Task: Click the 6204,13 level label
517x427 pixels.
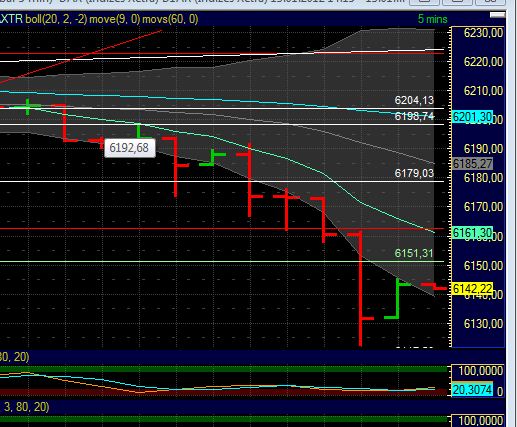Action: point(414,100)
